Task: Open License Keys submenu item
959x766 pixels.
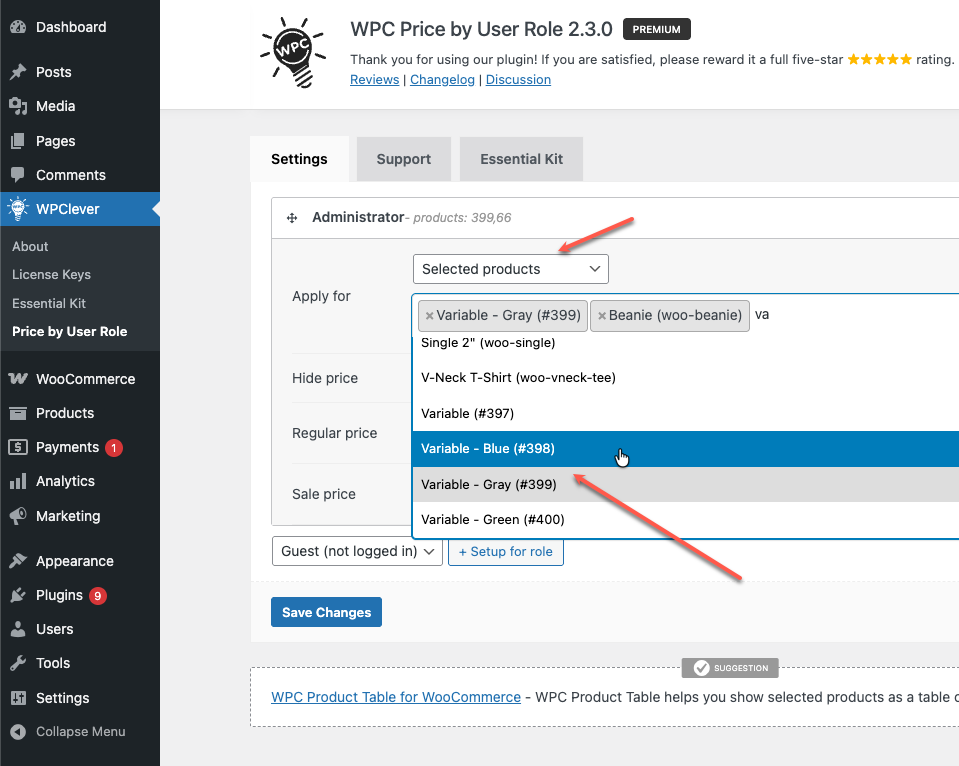Action: (51, 275)
